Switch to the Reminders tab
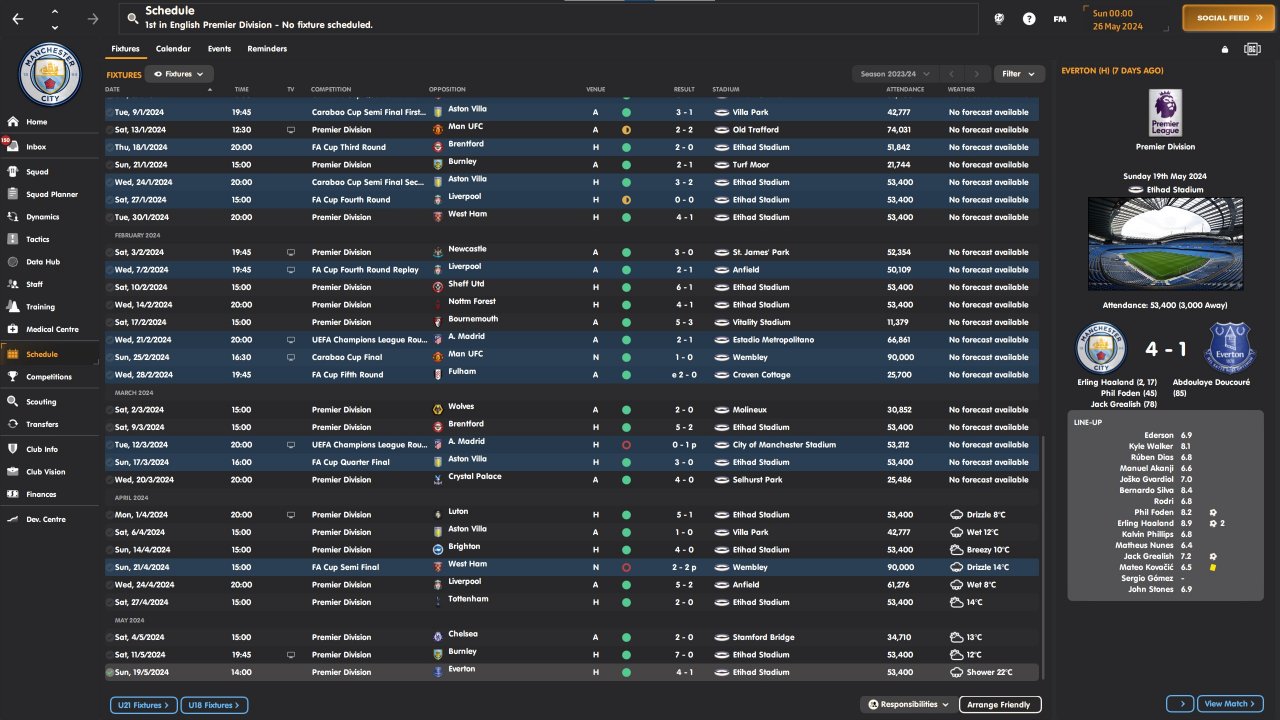This screenshot has width=1280, height=720. (x=267, y=49)
